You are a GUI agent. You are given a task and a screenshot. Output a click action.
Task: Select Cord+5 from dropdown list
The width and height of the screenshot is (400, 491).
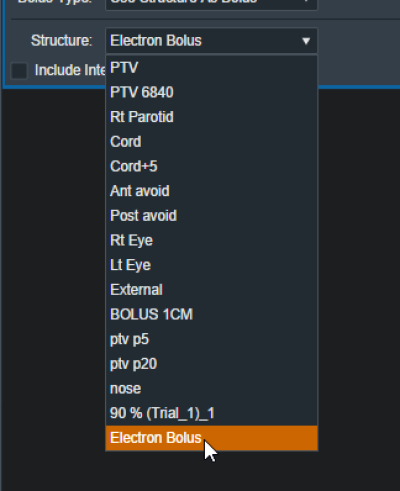coord(212,166)
